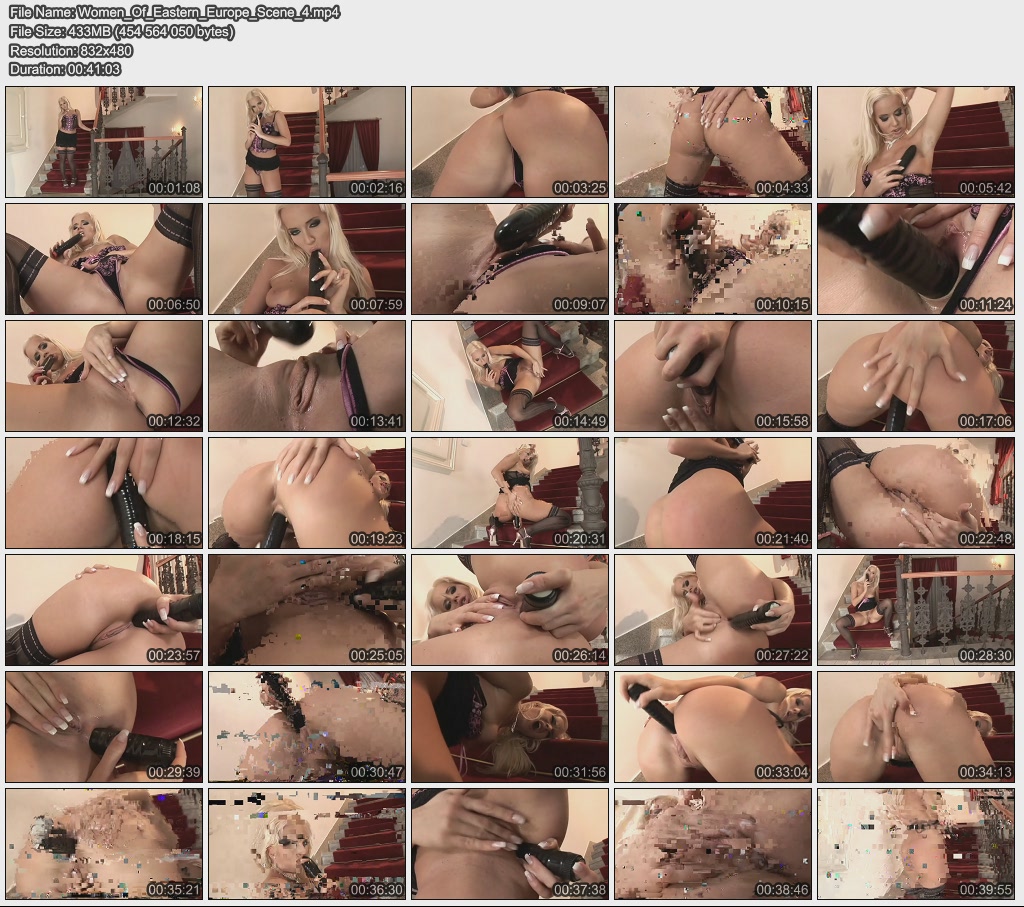Click the File Size text line
The image size is (1024, 907).
tap(122, 31)
